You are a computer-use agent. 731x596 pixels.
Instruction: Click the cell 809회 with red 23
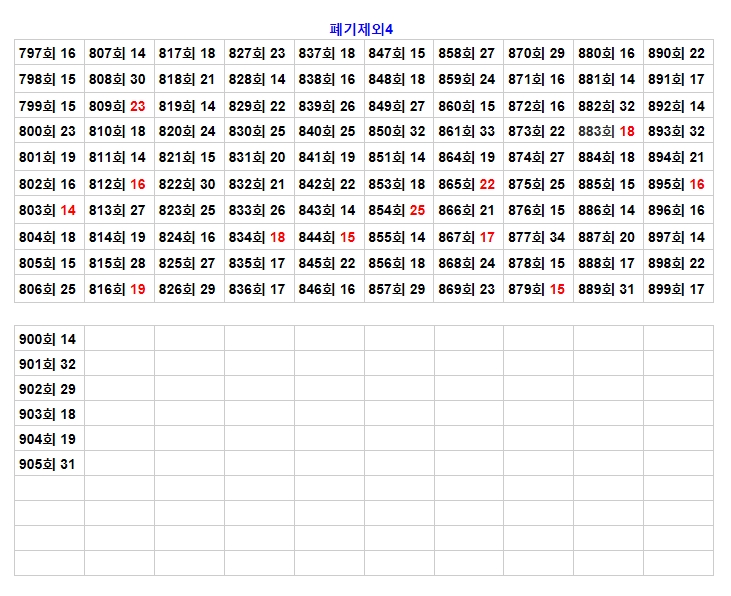point(118,106)
